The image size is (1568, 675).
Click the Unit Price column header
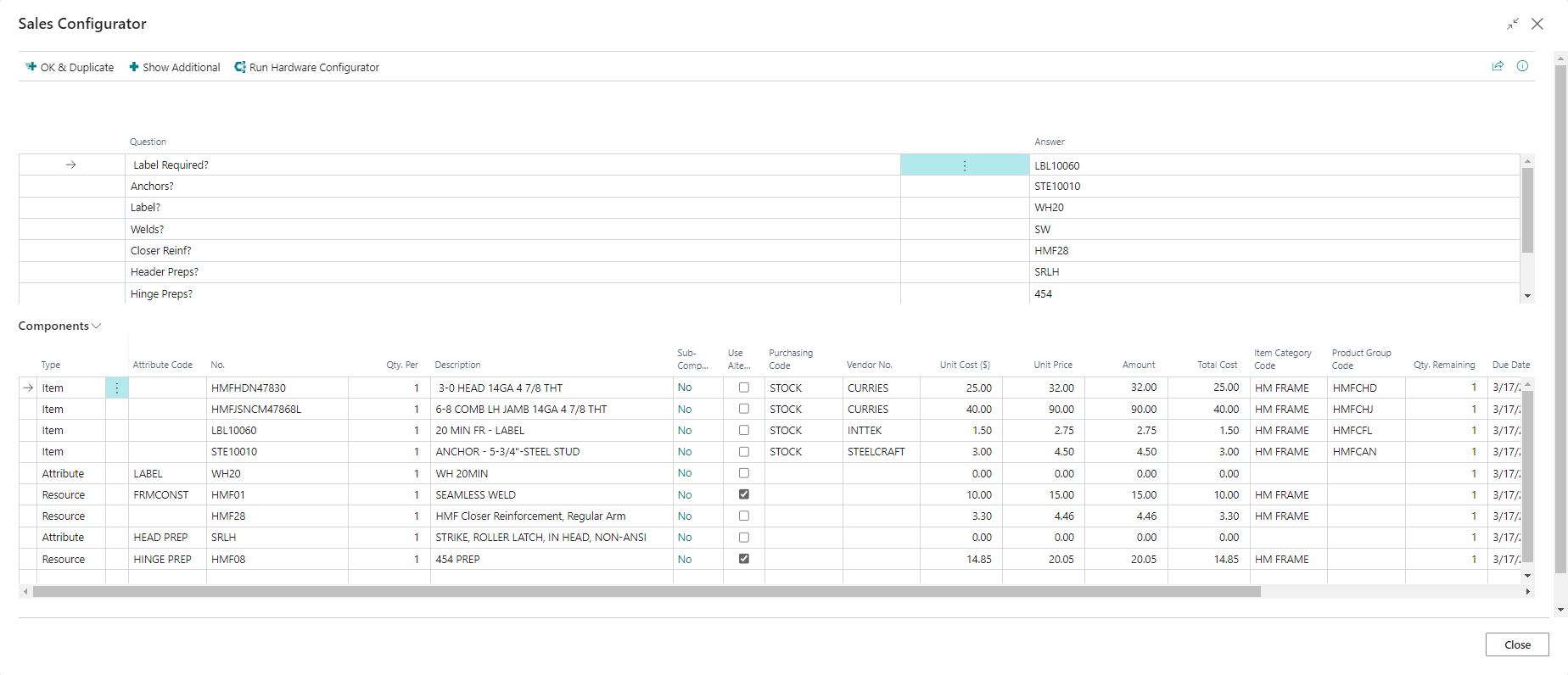click(1052, 365)
